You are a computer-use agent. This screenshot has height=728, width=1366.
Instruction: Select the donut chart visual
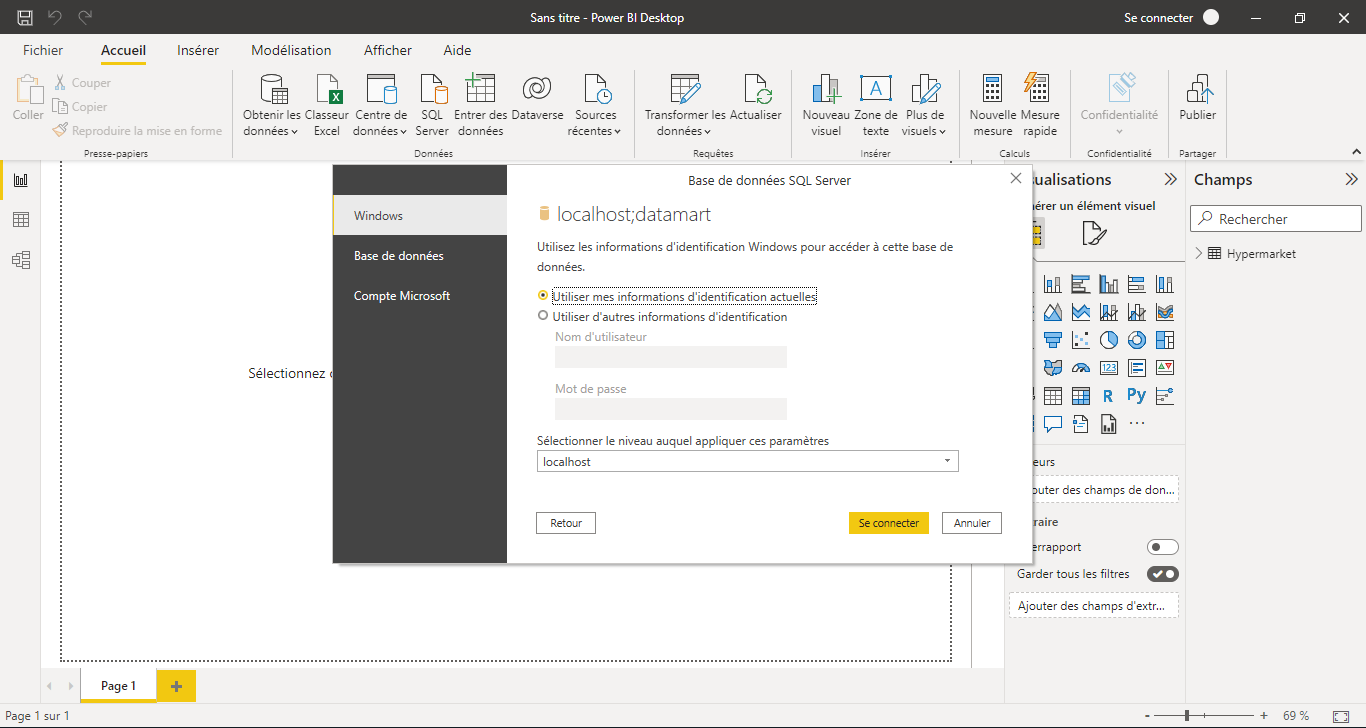coord(1136,340)
